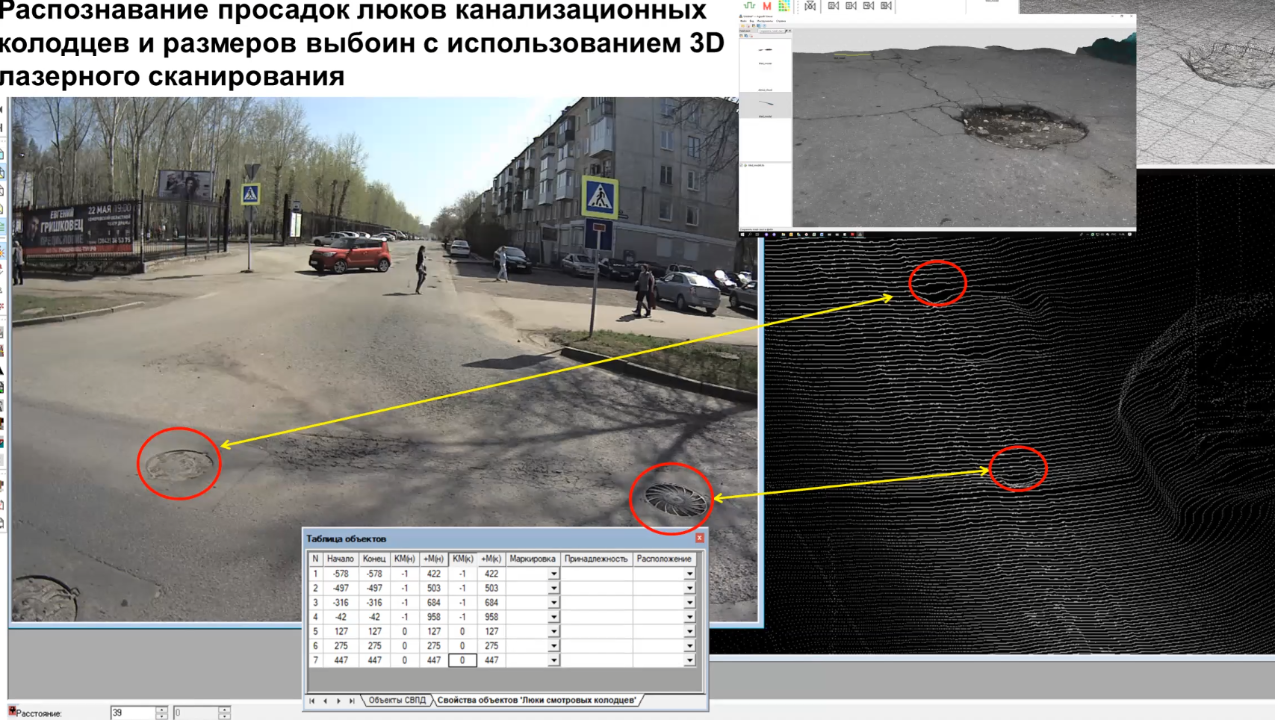
Task: Select the highlighted model thumbnail in 3D viewer
Action: tap(765, 102)
